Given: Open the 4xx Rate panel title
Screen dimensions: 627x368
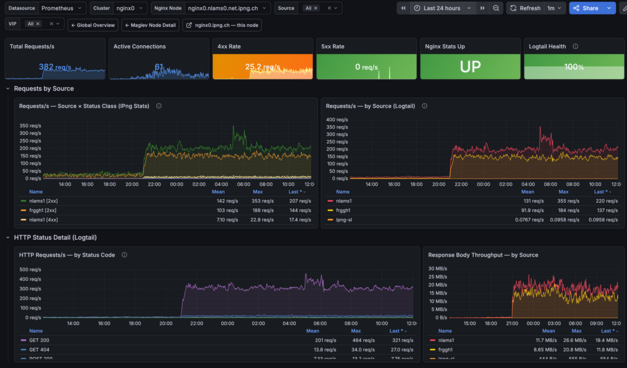Looking at the screenshot, I should tap(229, 46).
